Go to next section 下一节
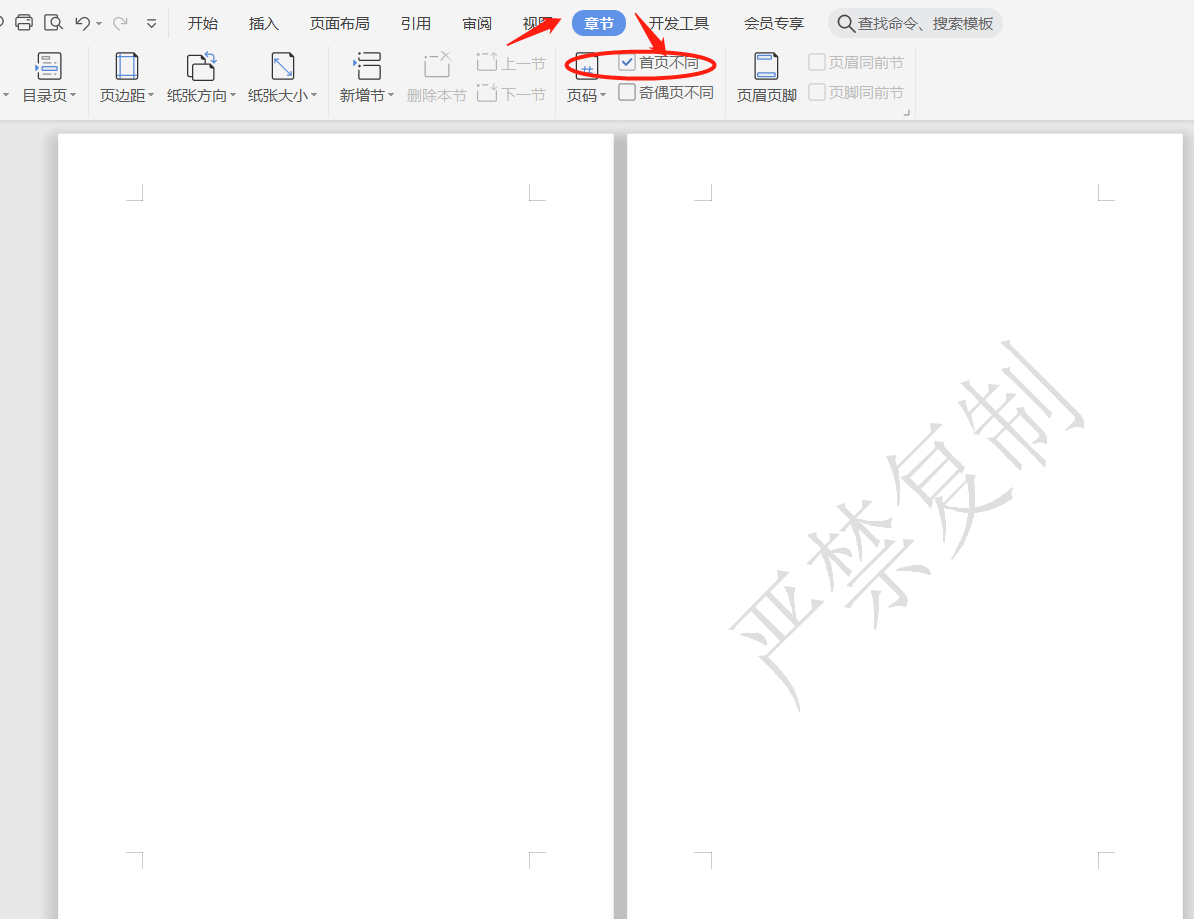Viewport: 1194px width, 919px height. (511, 94)
